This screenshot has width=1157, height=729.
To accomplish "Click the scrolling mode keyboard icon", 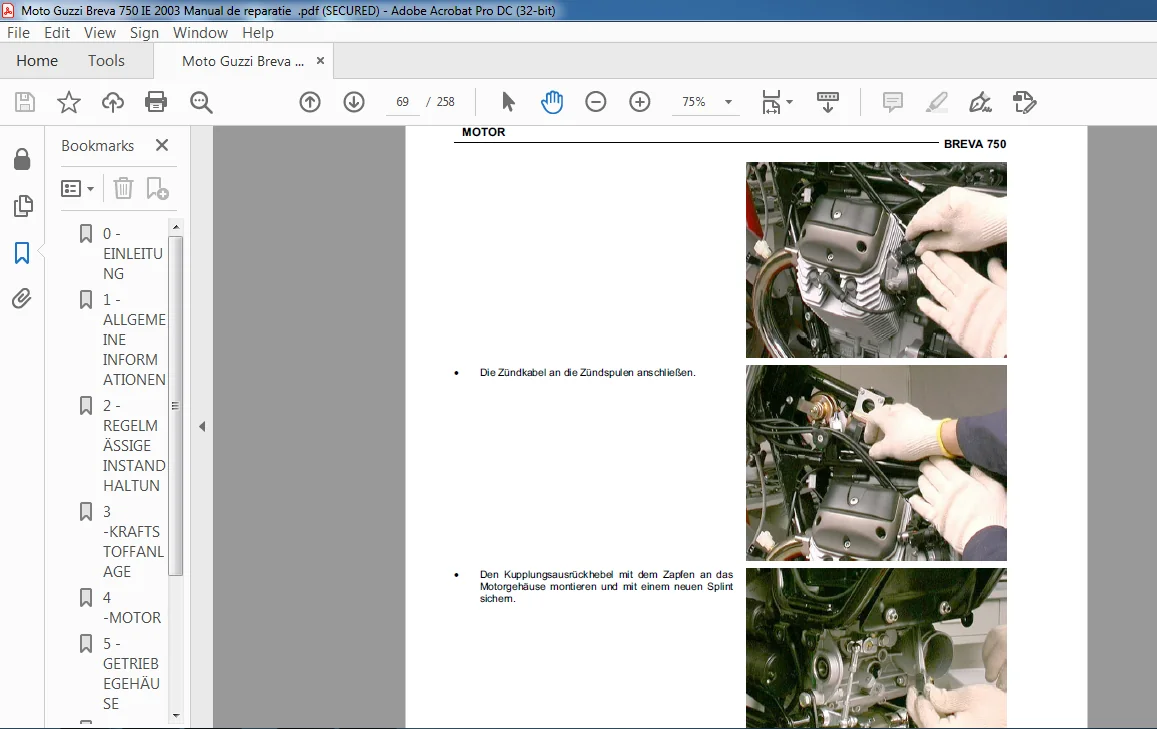I will coord(827,102).
